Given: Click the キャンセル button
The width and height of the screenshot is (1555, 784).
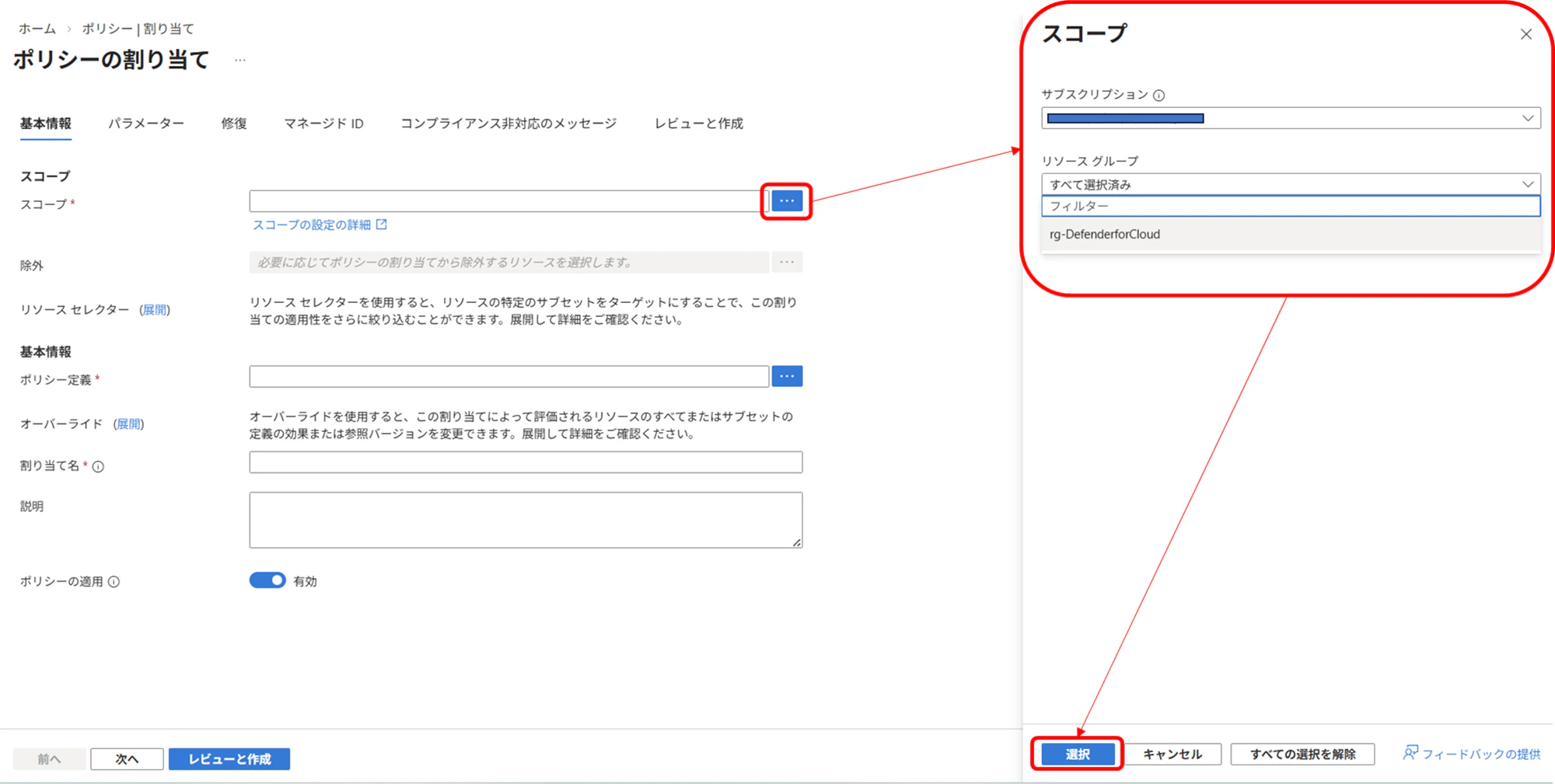Looking at the screenshot, I should [1172, 754].
